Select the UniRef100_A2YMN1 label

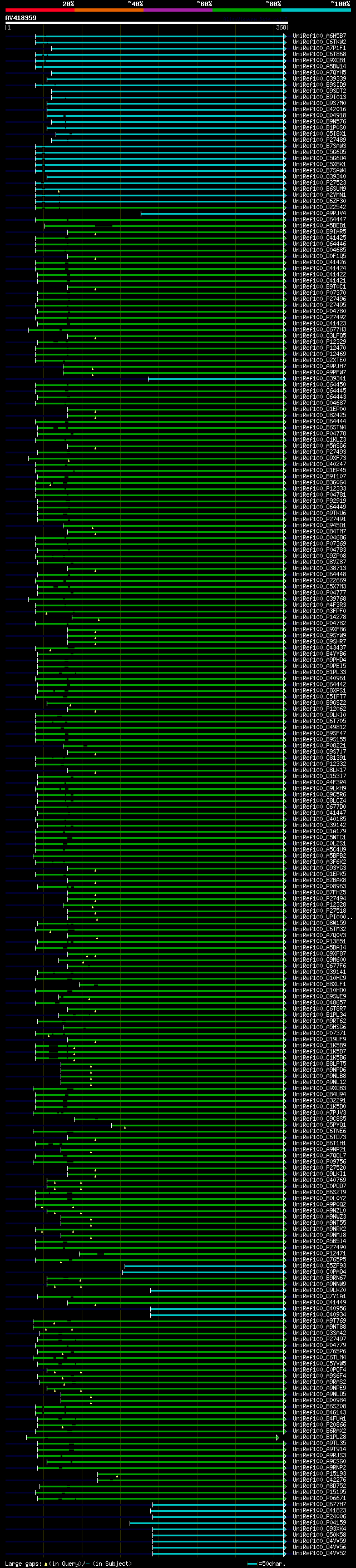[319, 195]
